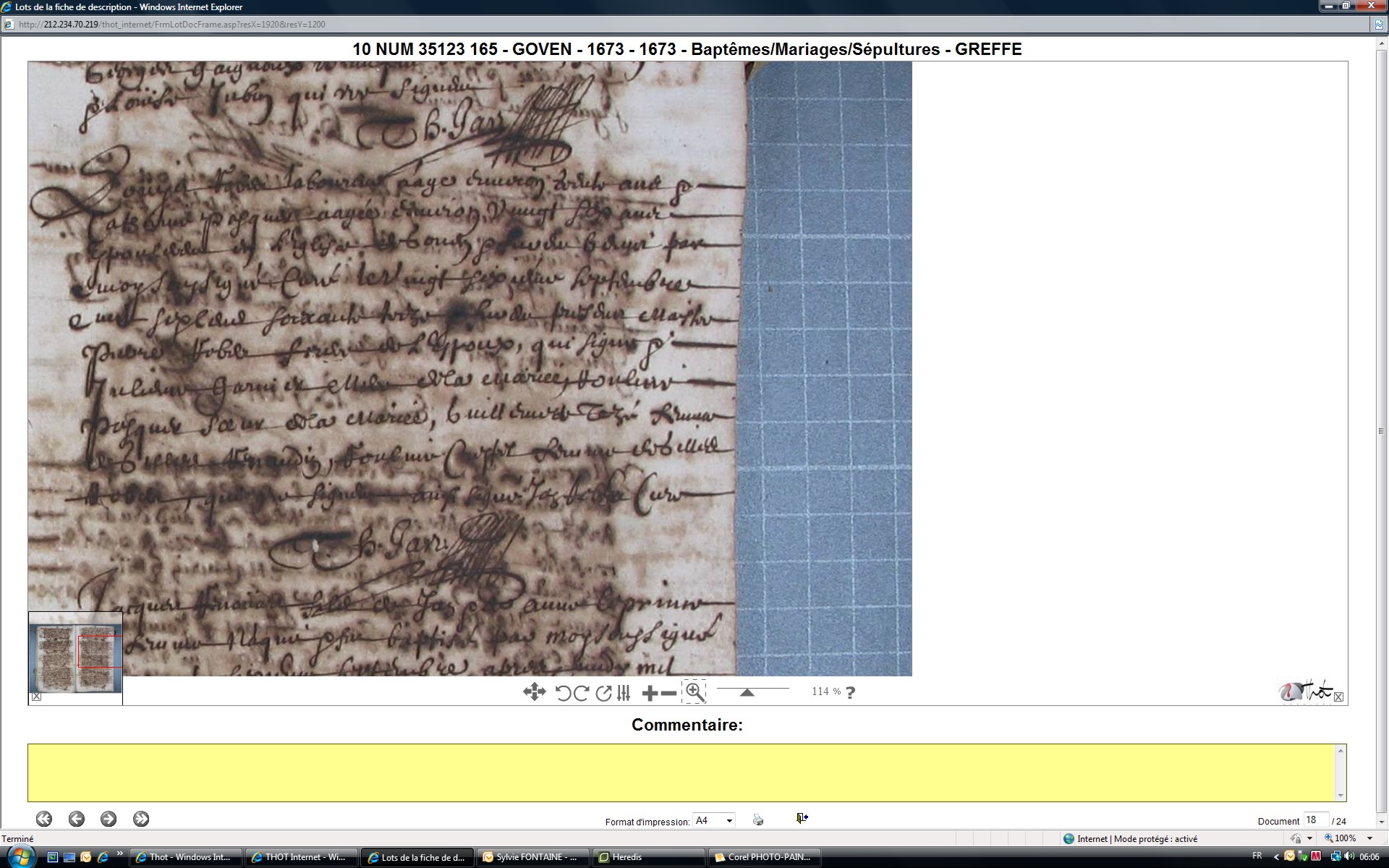Viewport: 1389px width, 868px height.
Task: Jump to last document page
Action: coord(141,819)
